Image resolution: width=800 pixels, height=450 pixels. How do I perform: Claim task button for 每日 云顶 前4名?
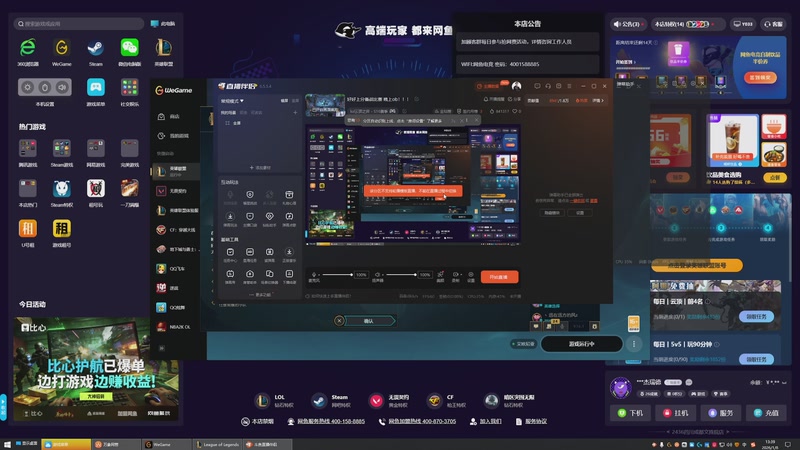756,316
